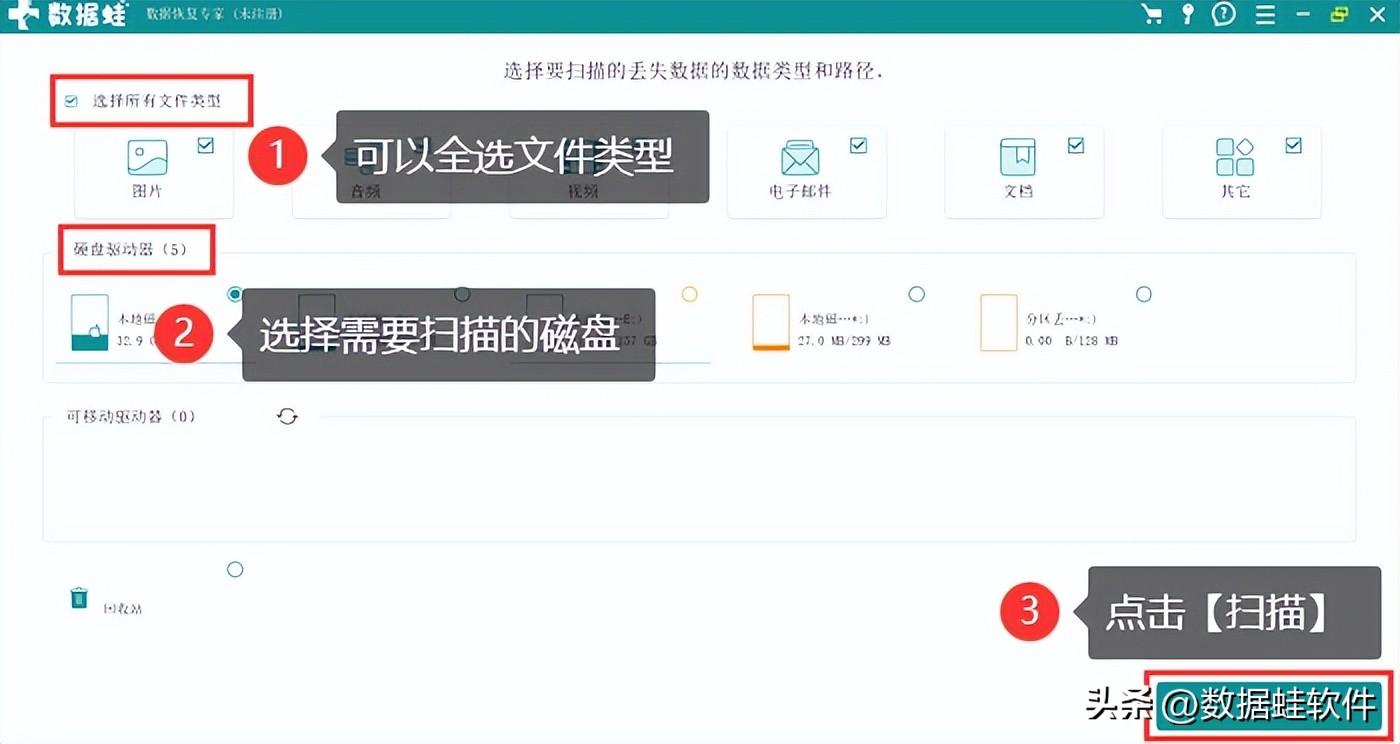1400x744 pixels.
Task: Select the 128 MB partition radio button
Action: [x=1144, y=294]
